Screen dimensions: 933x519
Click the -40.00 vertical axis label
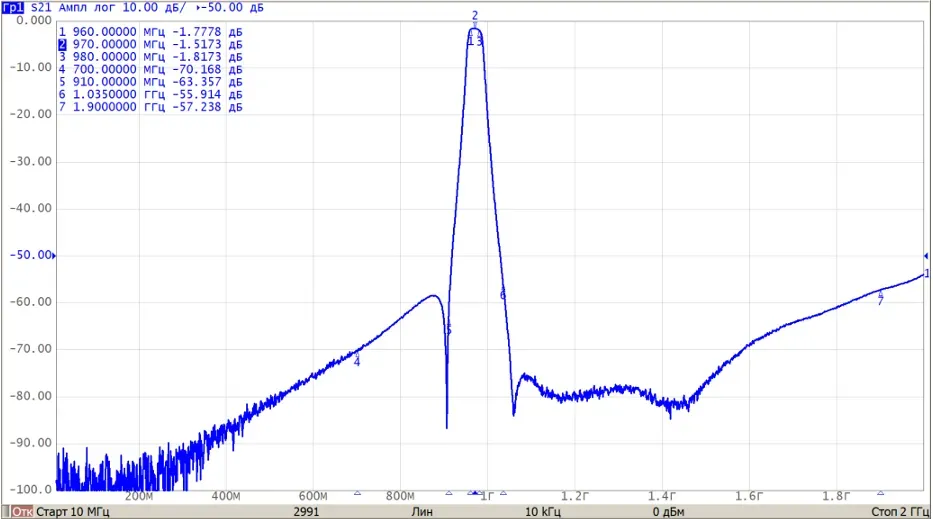pyautogui.click(x=31, y=208)
